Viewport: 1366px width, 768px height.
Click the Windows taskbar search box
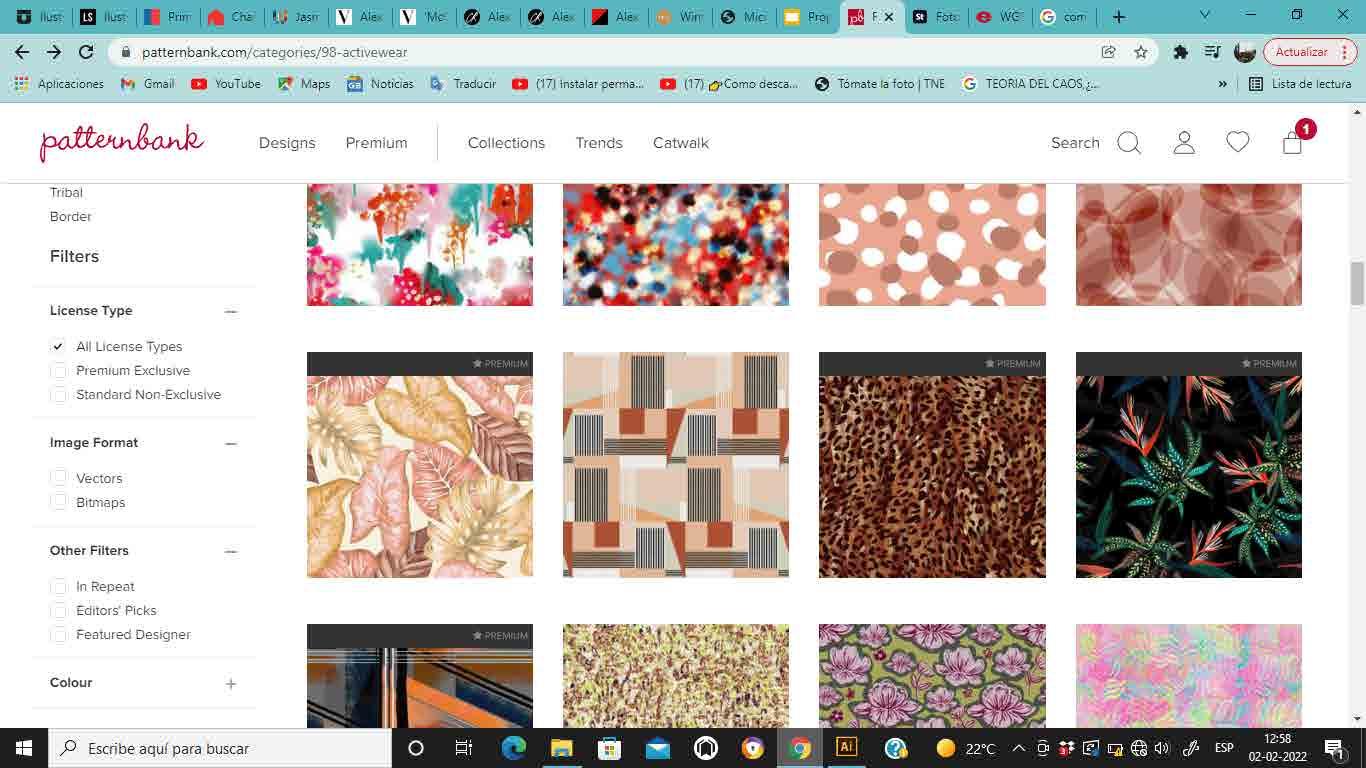coord(219,748)
